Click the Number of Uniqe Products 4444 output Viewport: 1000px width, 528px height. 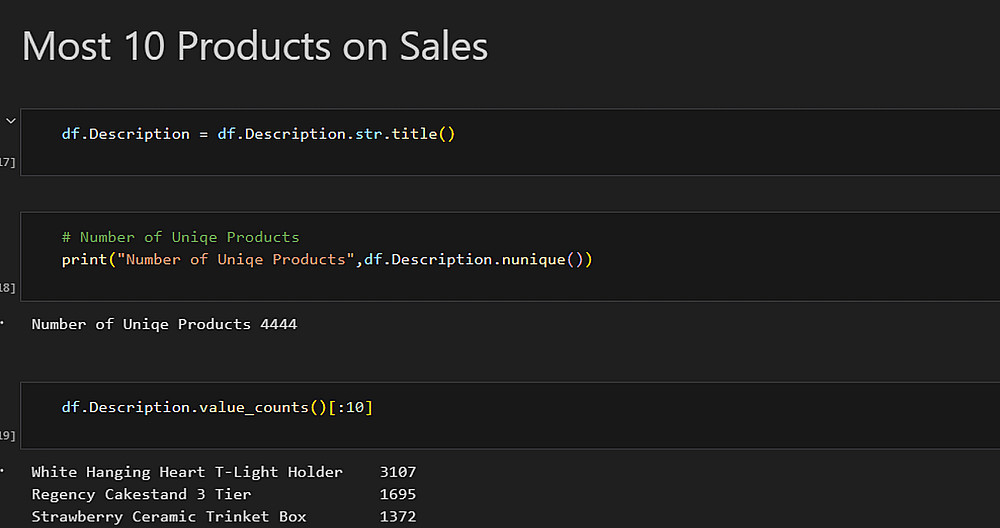[x=164, y=324]
